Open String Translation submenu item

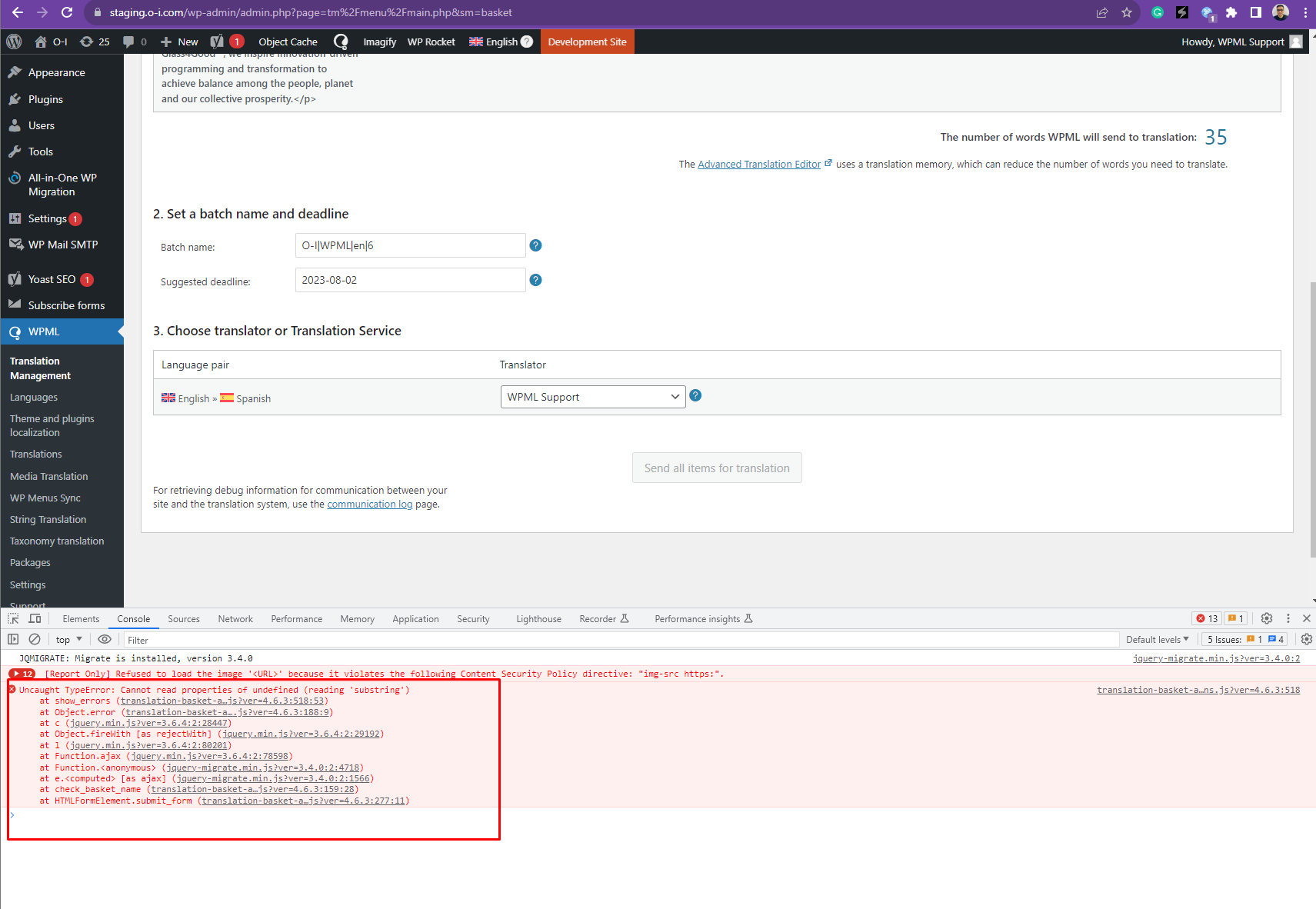[x=48, y=519]
